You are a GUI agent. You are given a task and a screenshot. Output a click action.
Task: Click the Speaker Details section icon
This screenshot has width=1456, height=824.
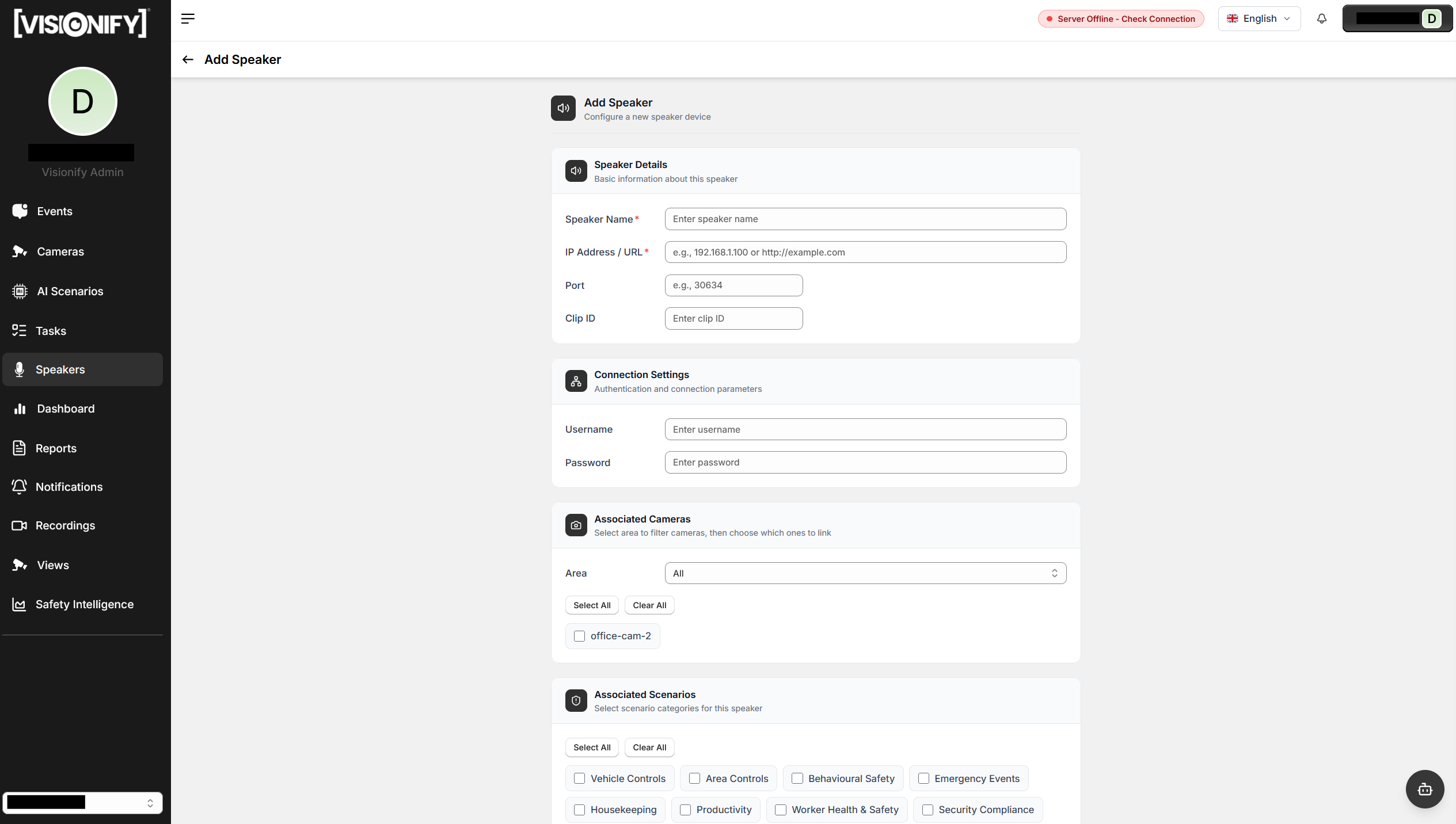click(x=576, y=171)
